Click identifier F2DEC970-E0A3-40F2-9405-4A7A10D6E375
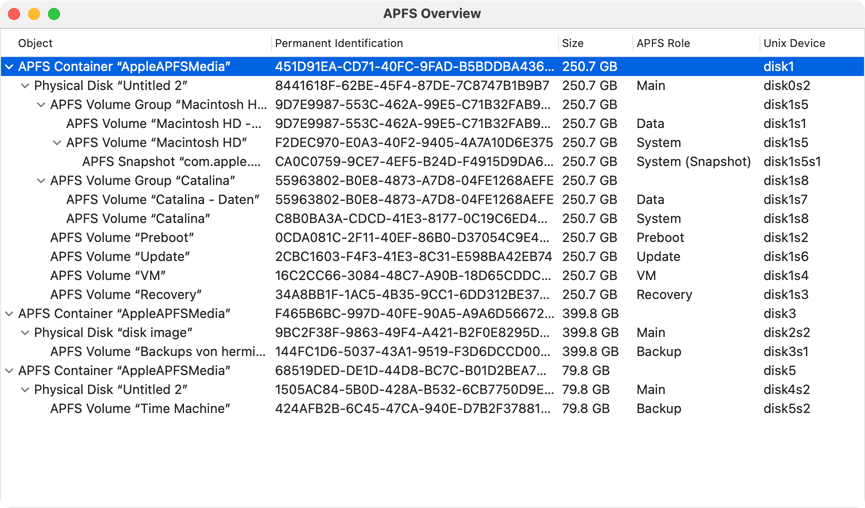865x508 pixels. tap(414, 143)
